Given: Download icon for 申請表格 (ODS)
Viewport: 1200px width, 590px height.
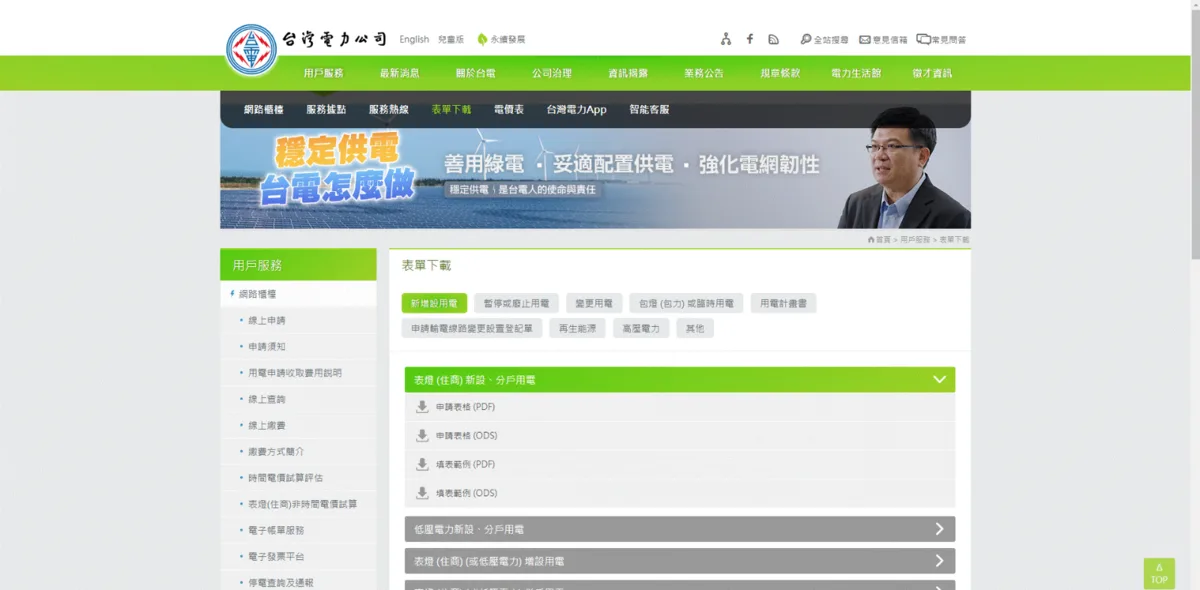Looking at the screenshot, I should point(422,435).
